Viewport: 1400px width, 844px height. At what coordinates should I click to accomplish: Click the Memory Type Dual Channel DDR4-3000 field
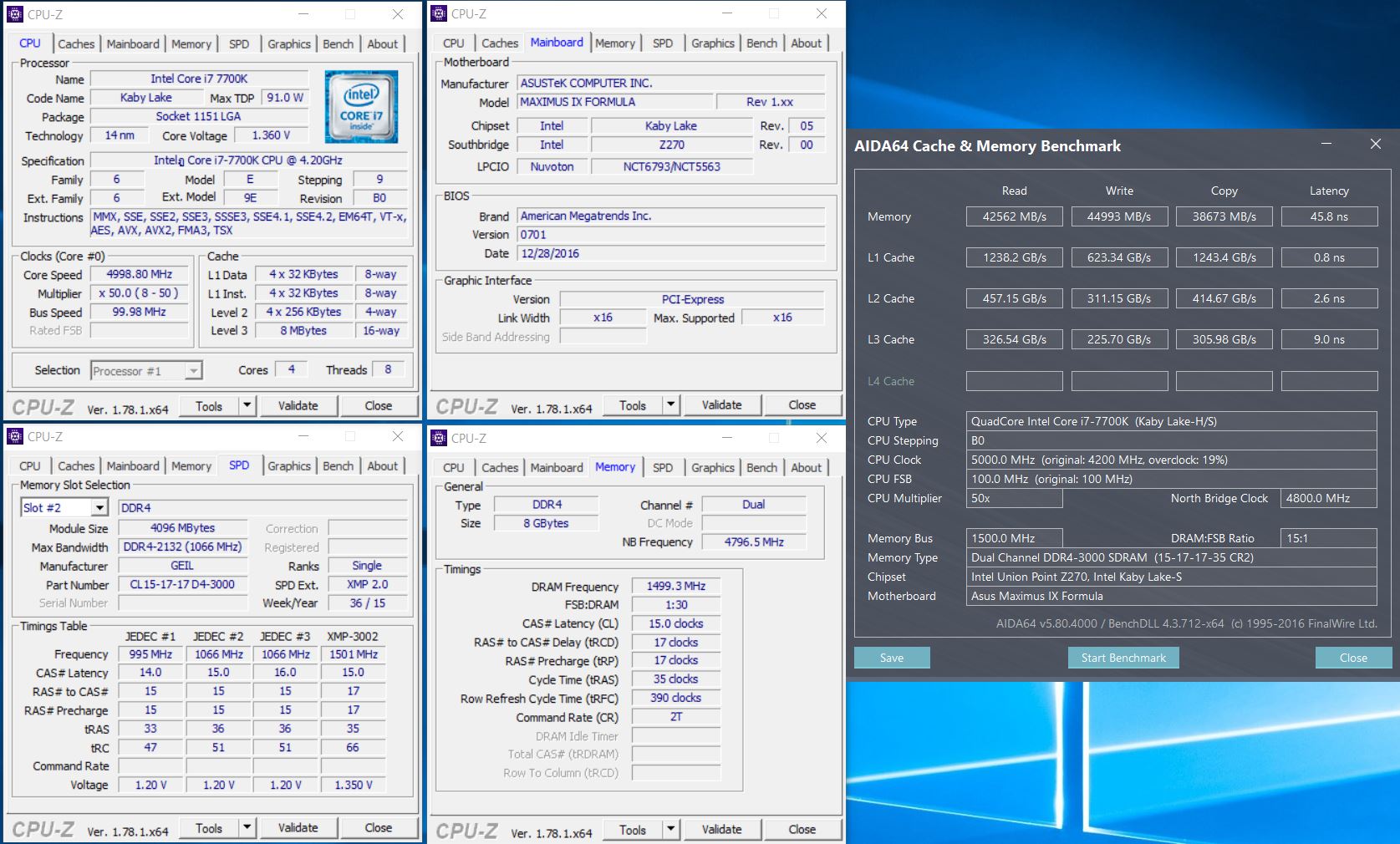pyautogui.click(x=1172, y=557)
